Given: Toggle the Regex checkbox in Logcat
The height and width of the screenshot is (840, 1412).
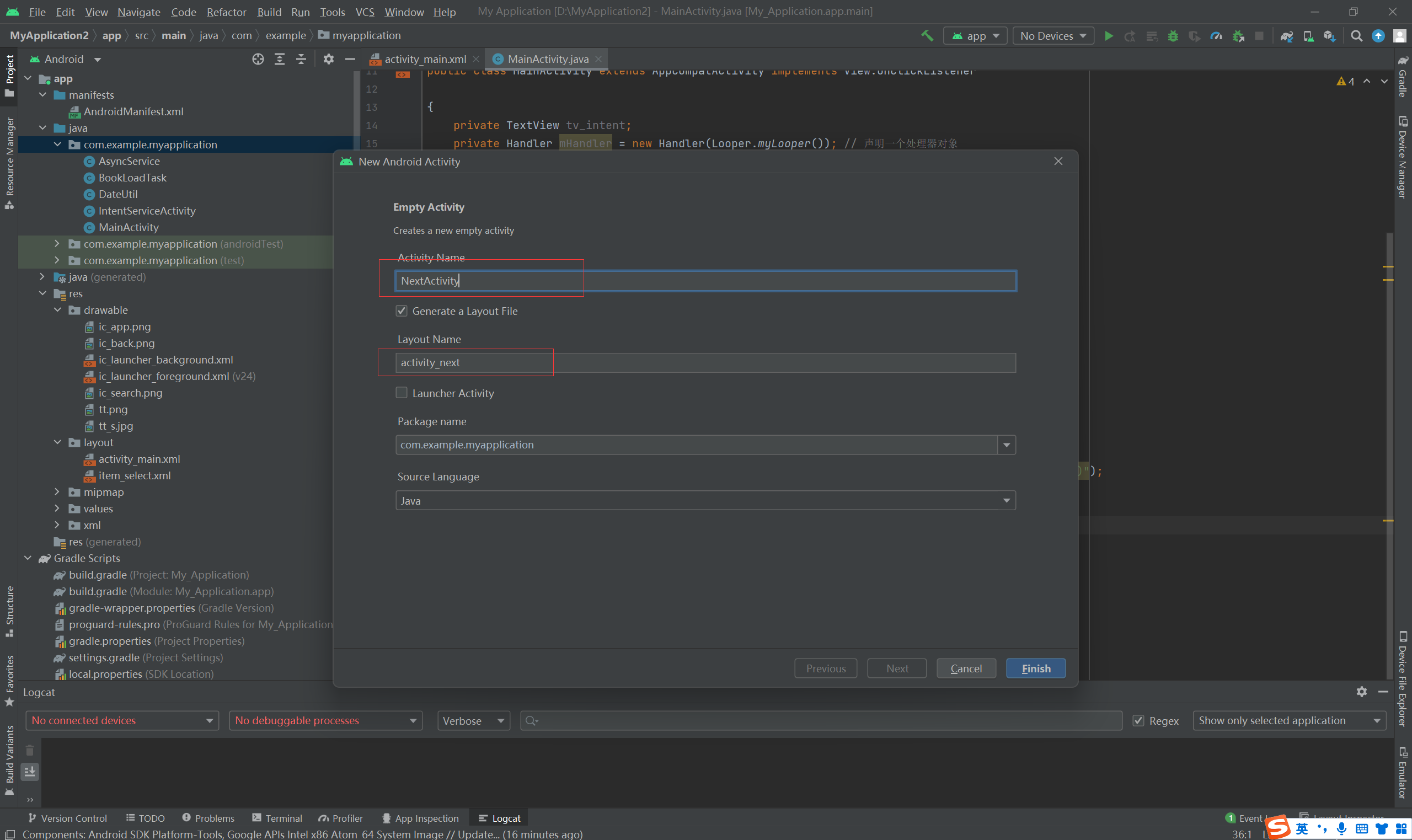Looking at the screenshot, I should 1138,720.
